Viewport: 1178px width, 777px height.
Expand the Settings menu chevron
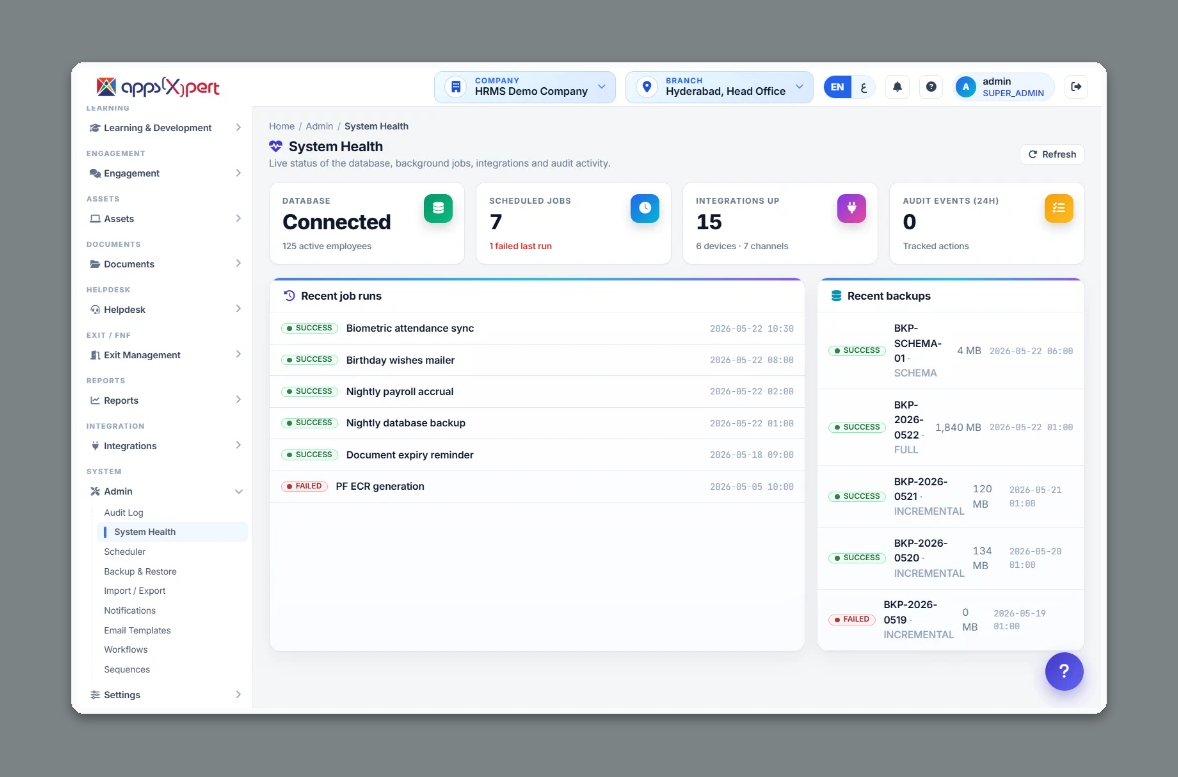238,694
